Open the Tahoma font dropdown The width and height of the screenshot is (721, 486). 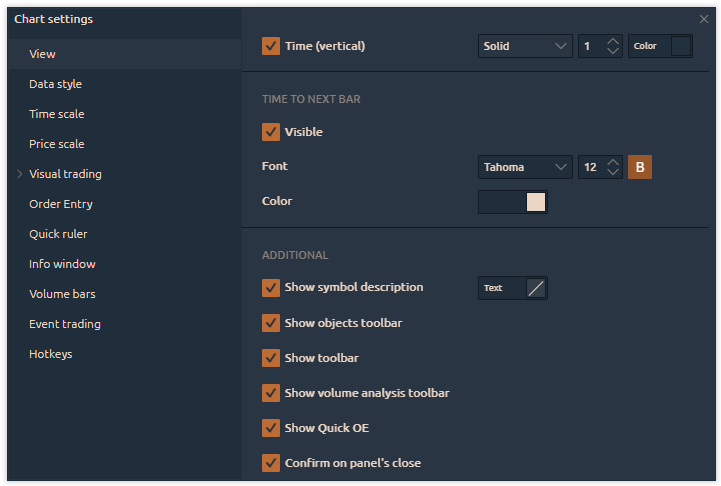click(525, 167)
